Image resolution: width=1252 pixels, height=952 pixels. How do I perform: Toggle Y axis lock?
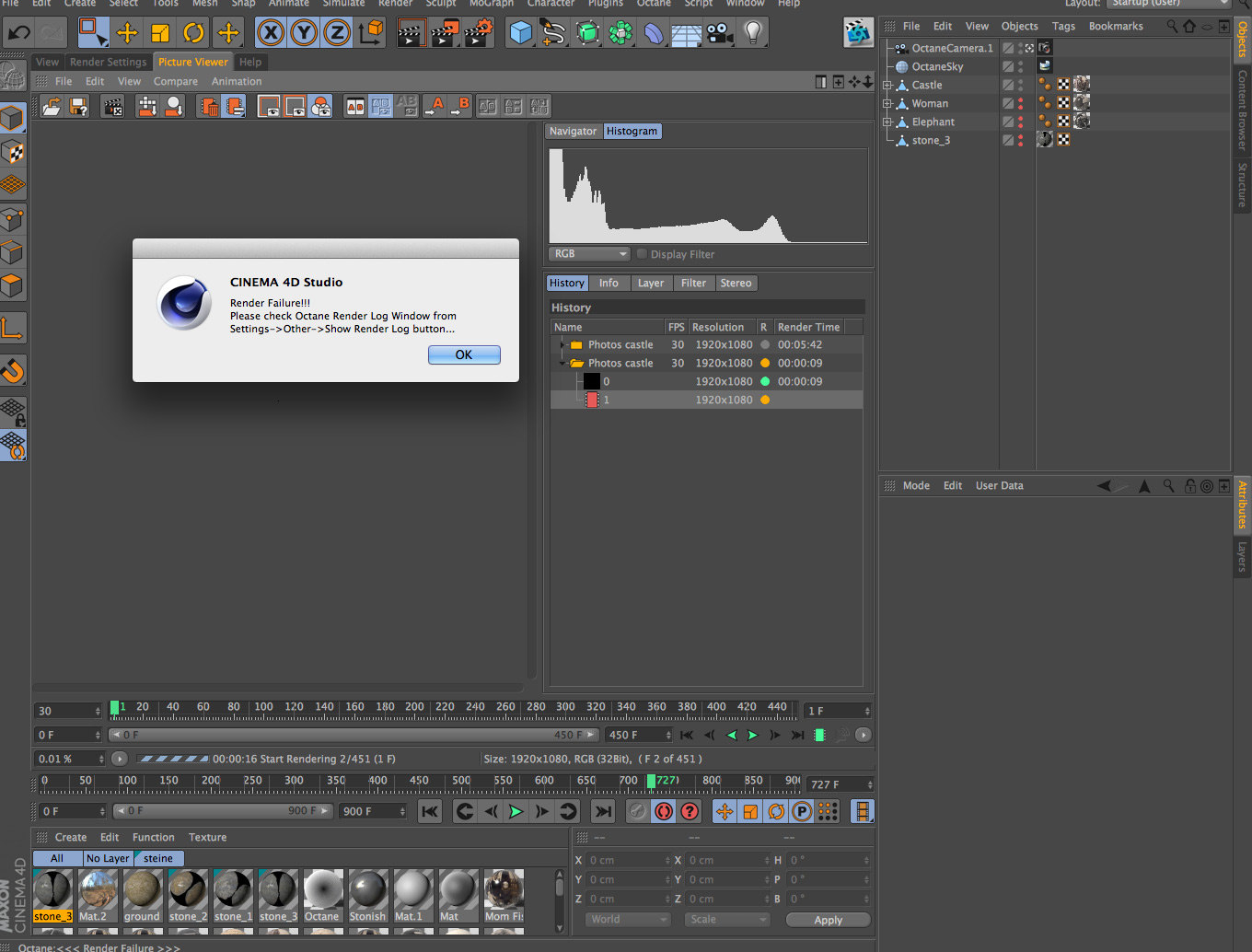pos(304,33)
